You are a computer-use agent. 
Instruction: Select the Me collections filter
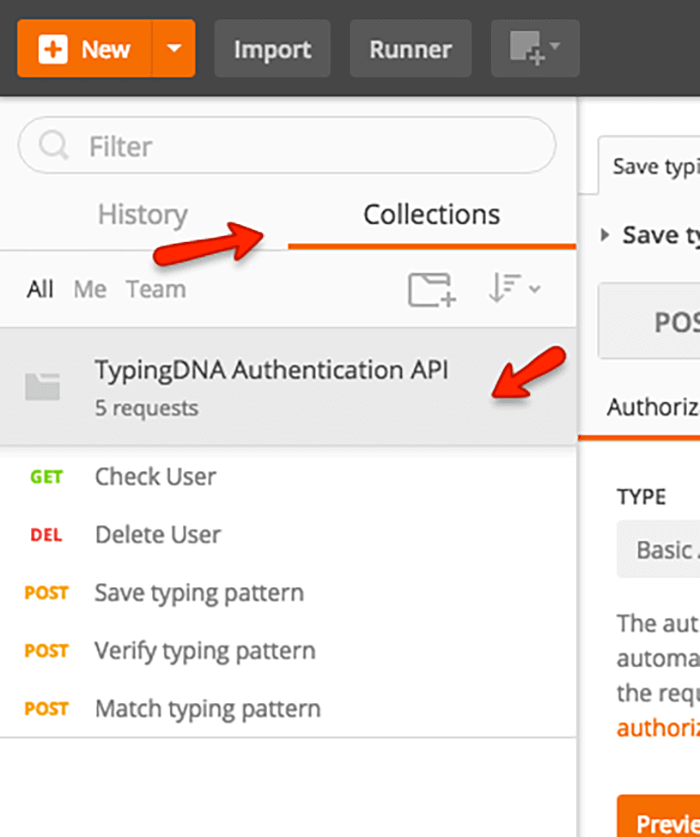click(90, 289)
